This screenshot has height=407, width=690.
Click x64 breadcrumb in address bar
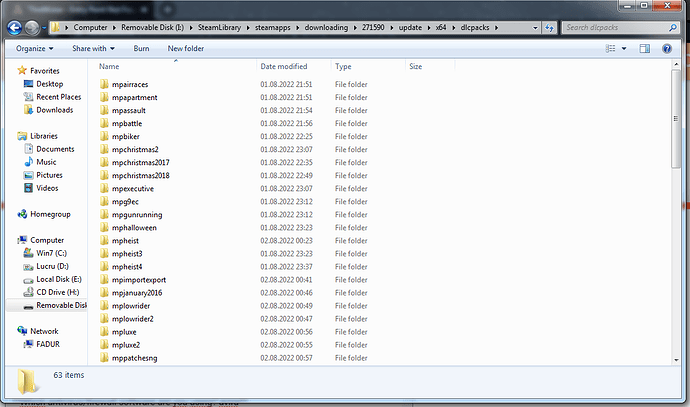click(x=441, y=27)
